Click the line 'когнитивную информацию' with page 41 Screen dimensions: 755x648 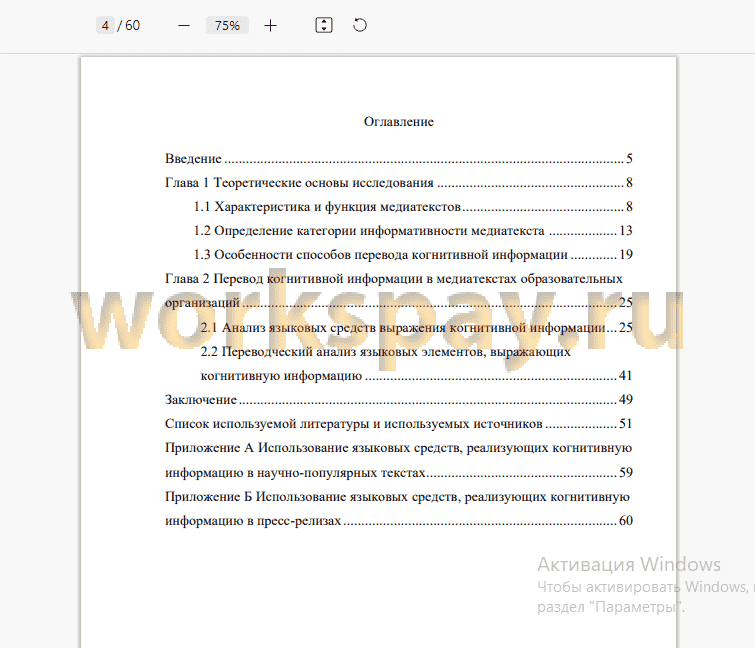[417, 376]
